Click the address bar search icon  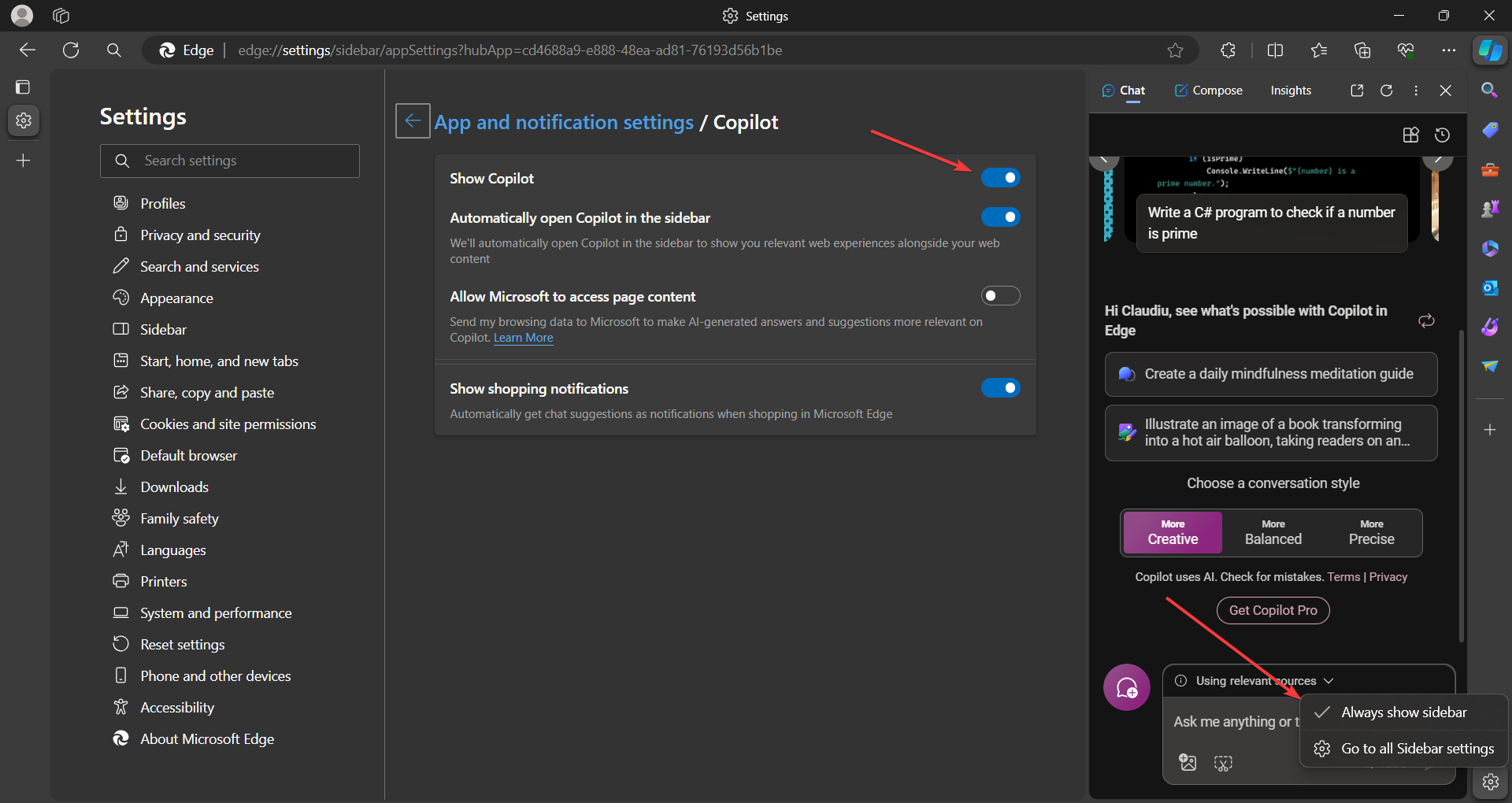tap(114, 50)
